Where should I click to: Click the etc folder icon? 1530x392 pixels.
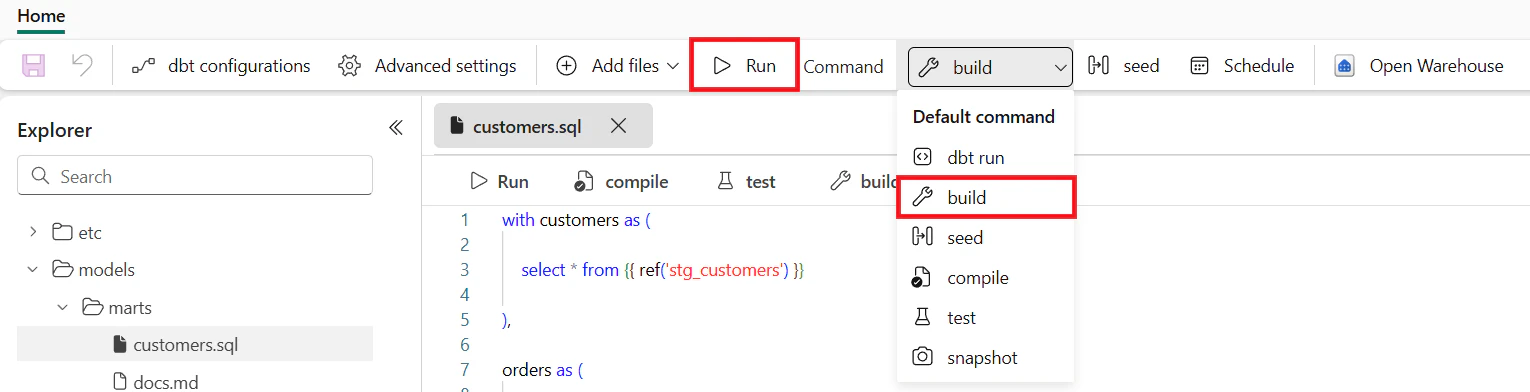(x=62, y=232)
